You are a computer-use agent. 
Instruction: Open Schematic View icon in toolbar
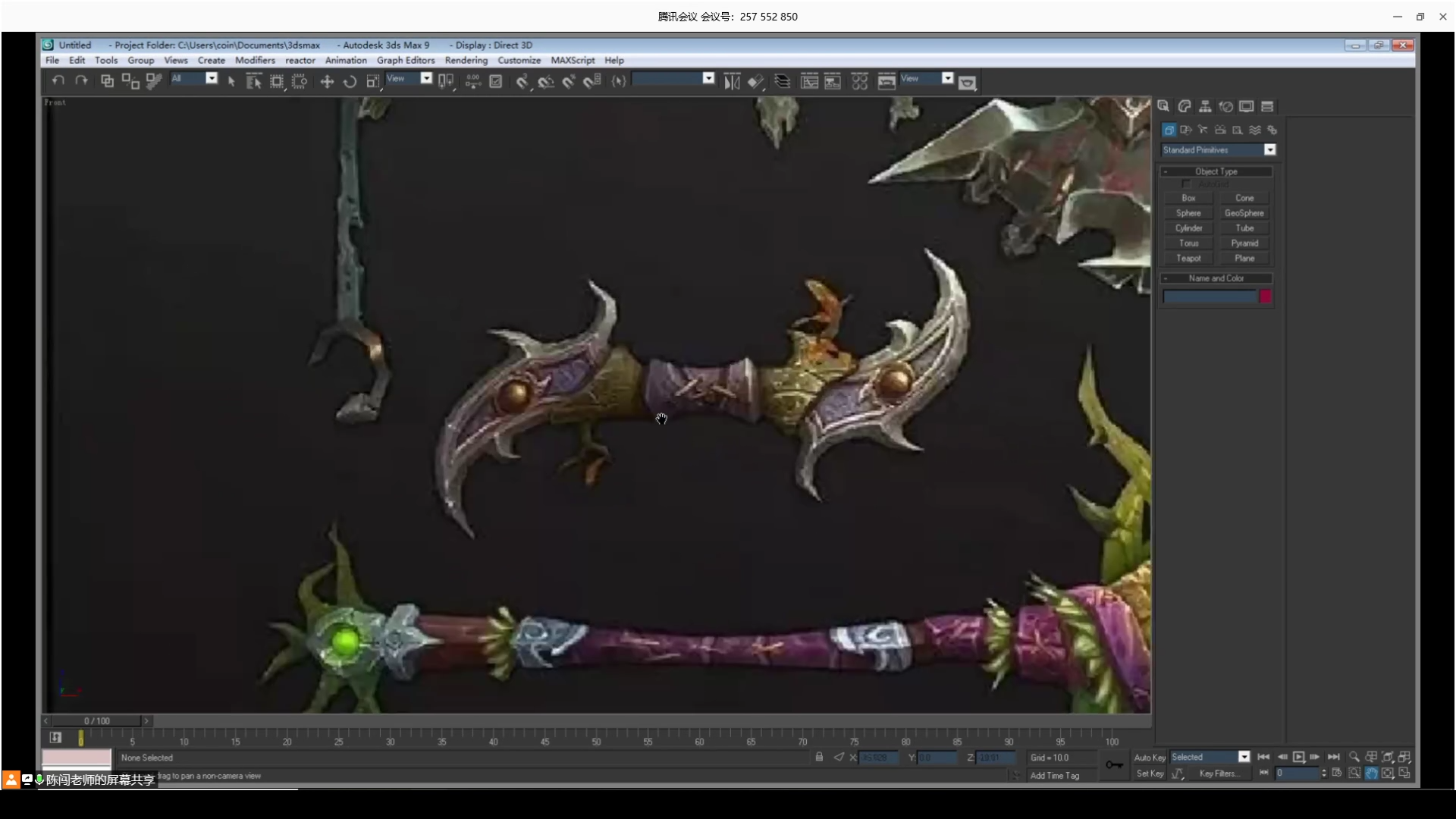tap(833, 81)
